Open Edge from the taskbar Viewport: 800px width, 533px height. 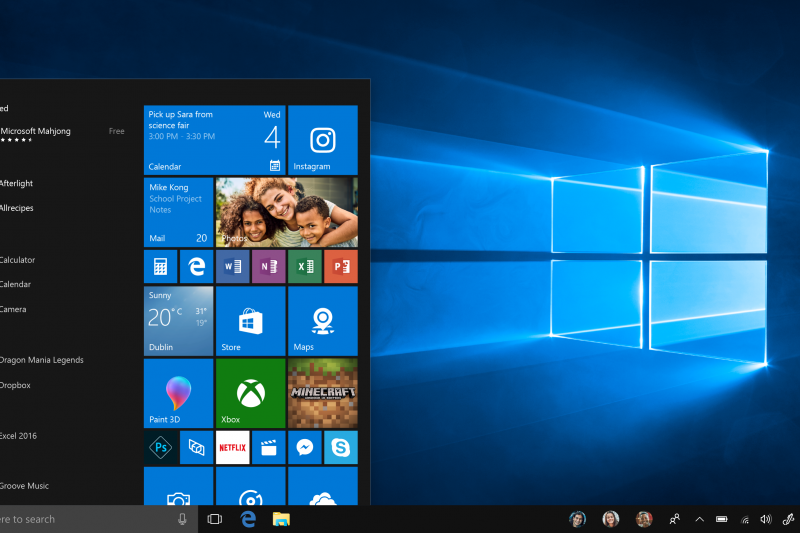248,519
